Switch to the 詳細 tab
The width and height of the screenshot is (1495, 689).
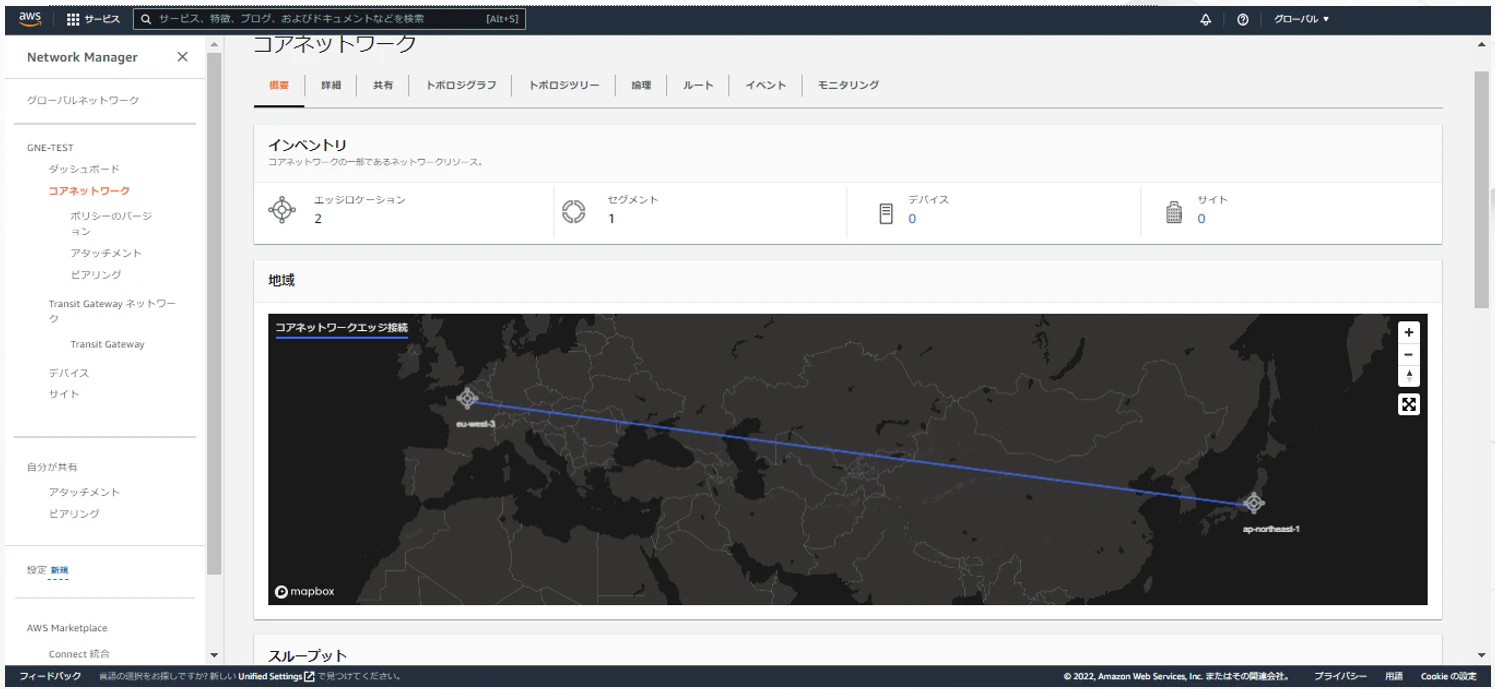(331, 85)
